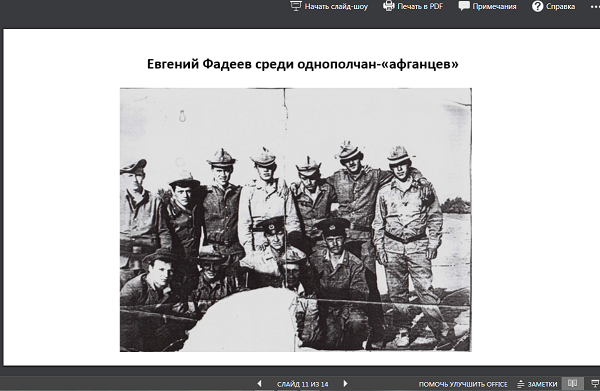Select the Начать слайд-шоу command label

tap(336, 7)
